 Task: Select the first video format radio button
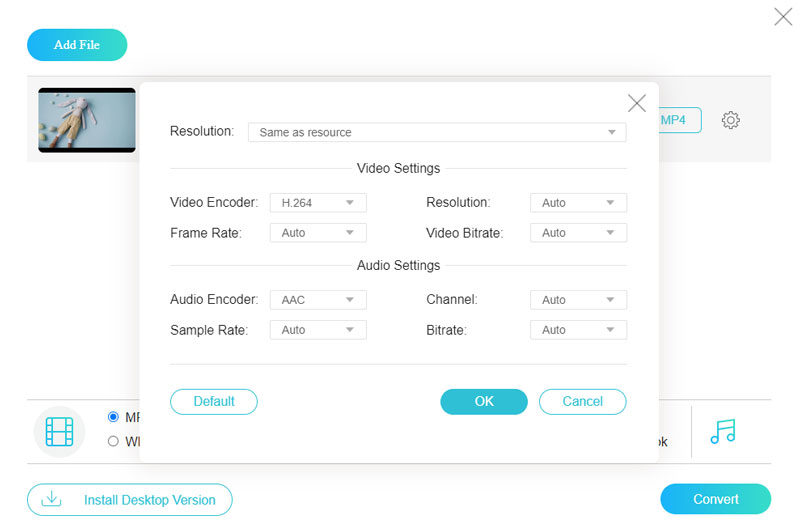click(113, 417)
